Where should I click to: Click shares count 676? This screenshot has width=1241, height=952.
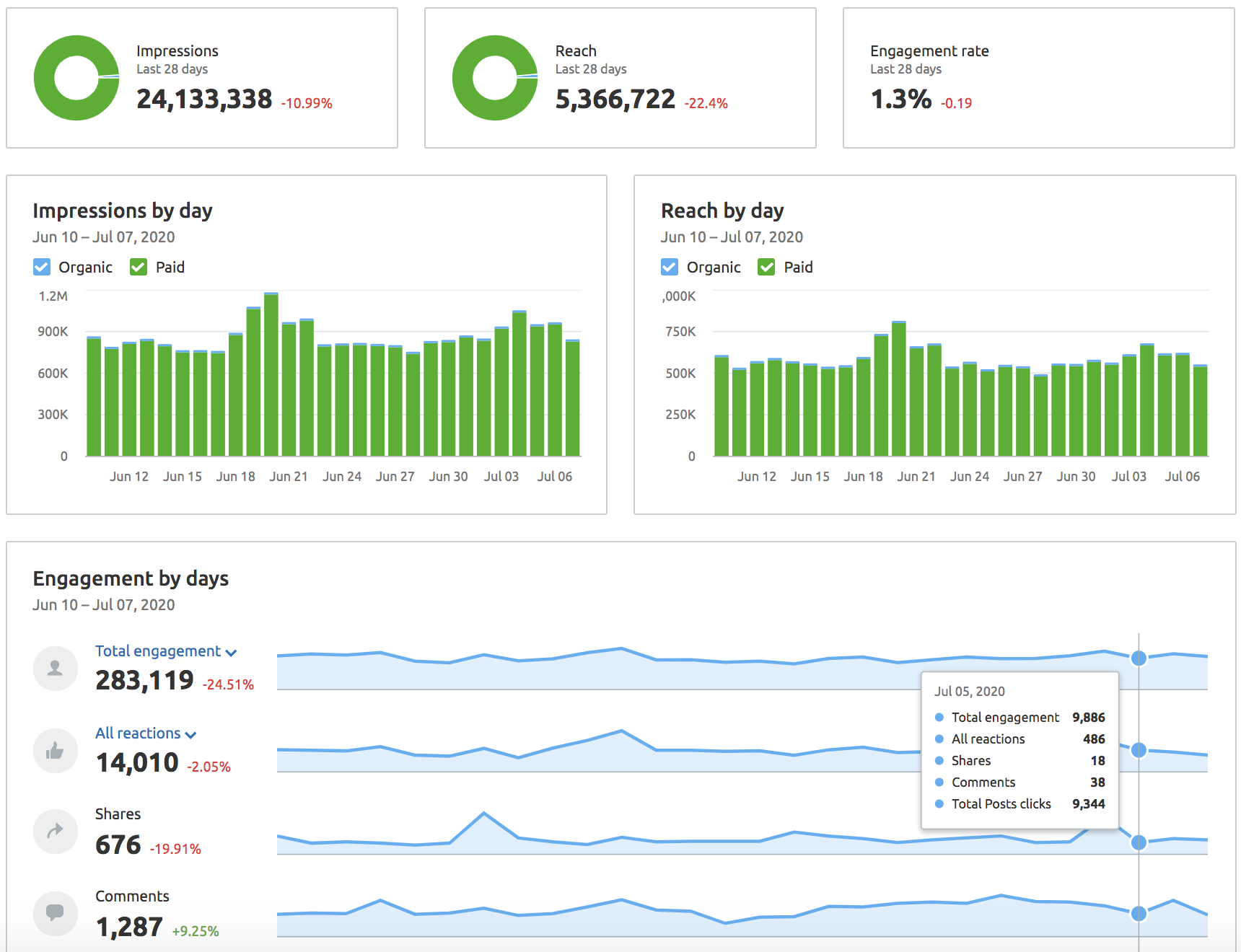click(x=118, y=845)
